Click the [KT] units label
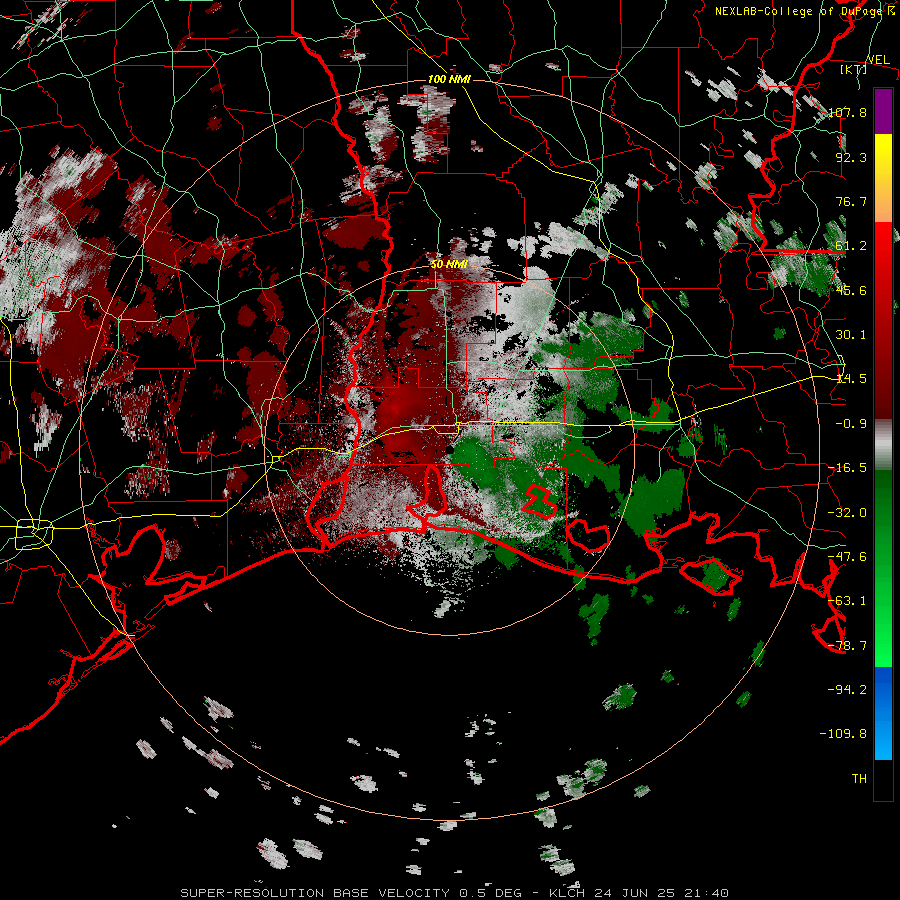Viewport: 900px width, 900px height. [x=854, y=69]
